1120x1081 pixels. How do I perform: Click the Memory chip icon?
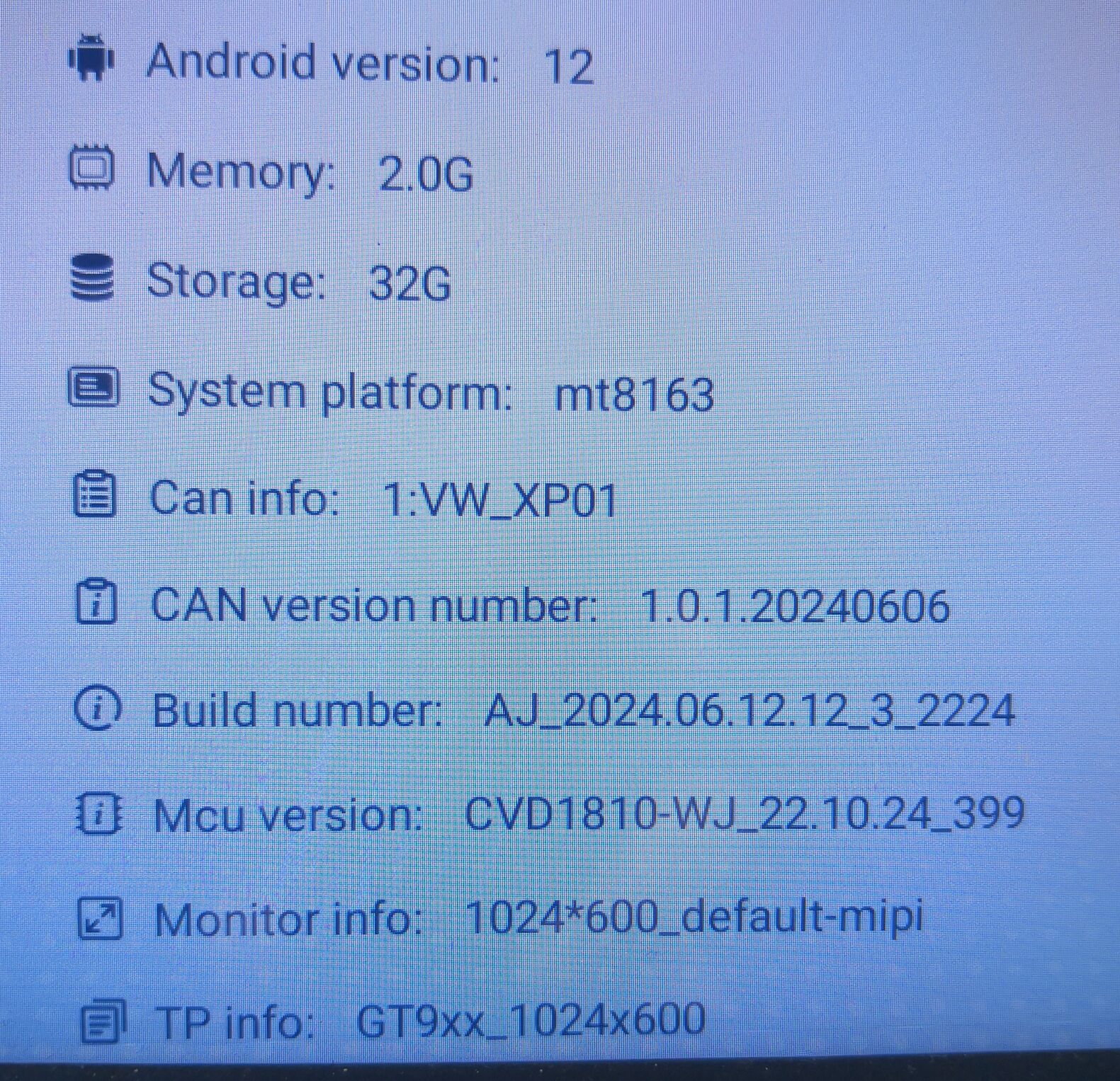91,169
